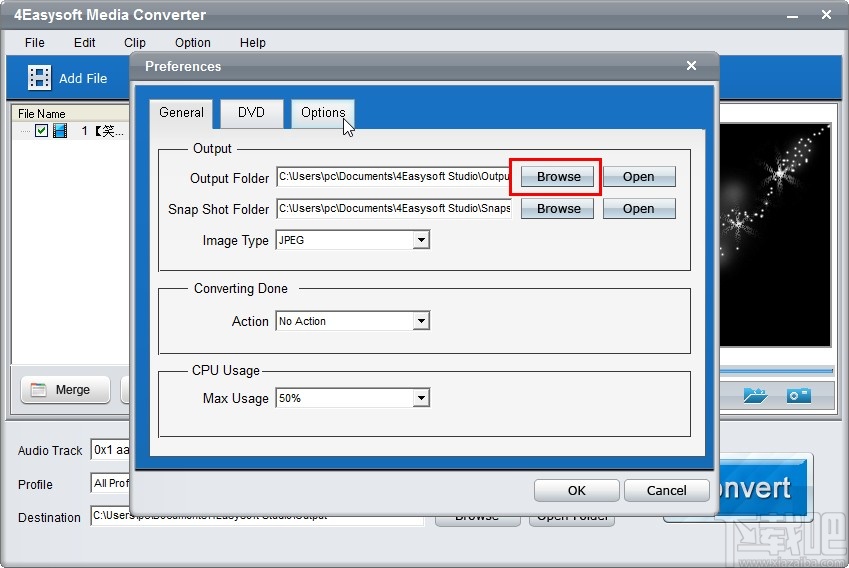
Task: Click OK in the Preferences dialog
Action: [x=577, y=491]
